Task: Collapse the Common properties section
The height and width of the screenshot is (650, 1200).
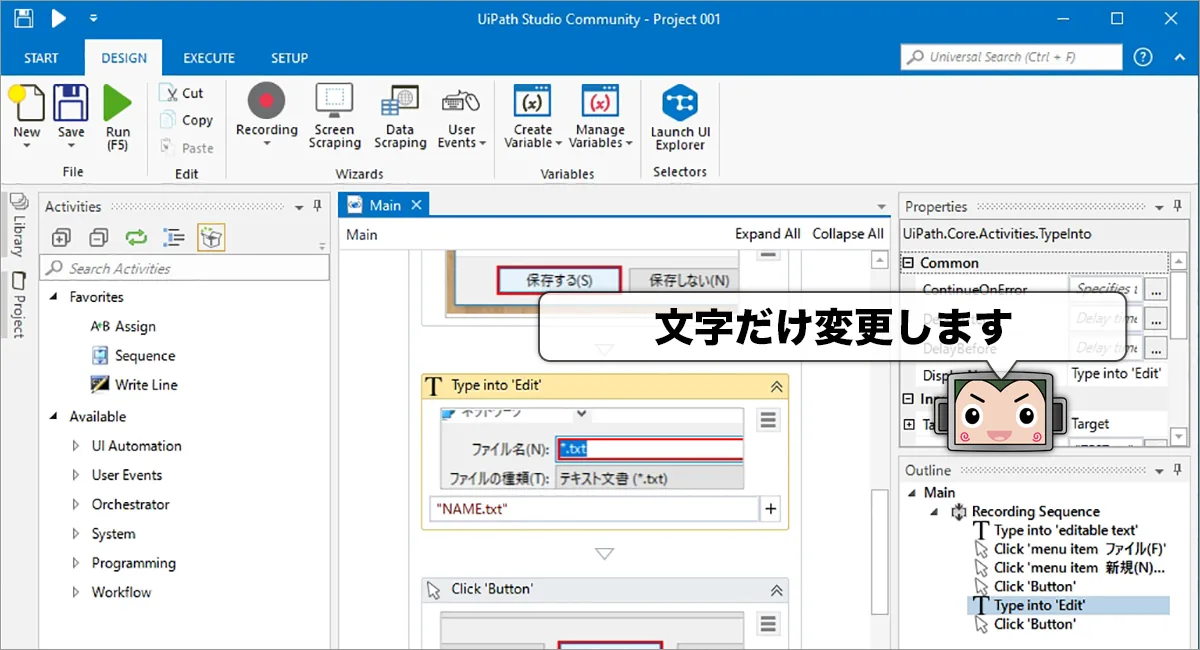Action: pos(909,263)
